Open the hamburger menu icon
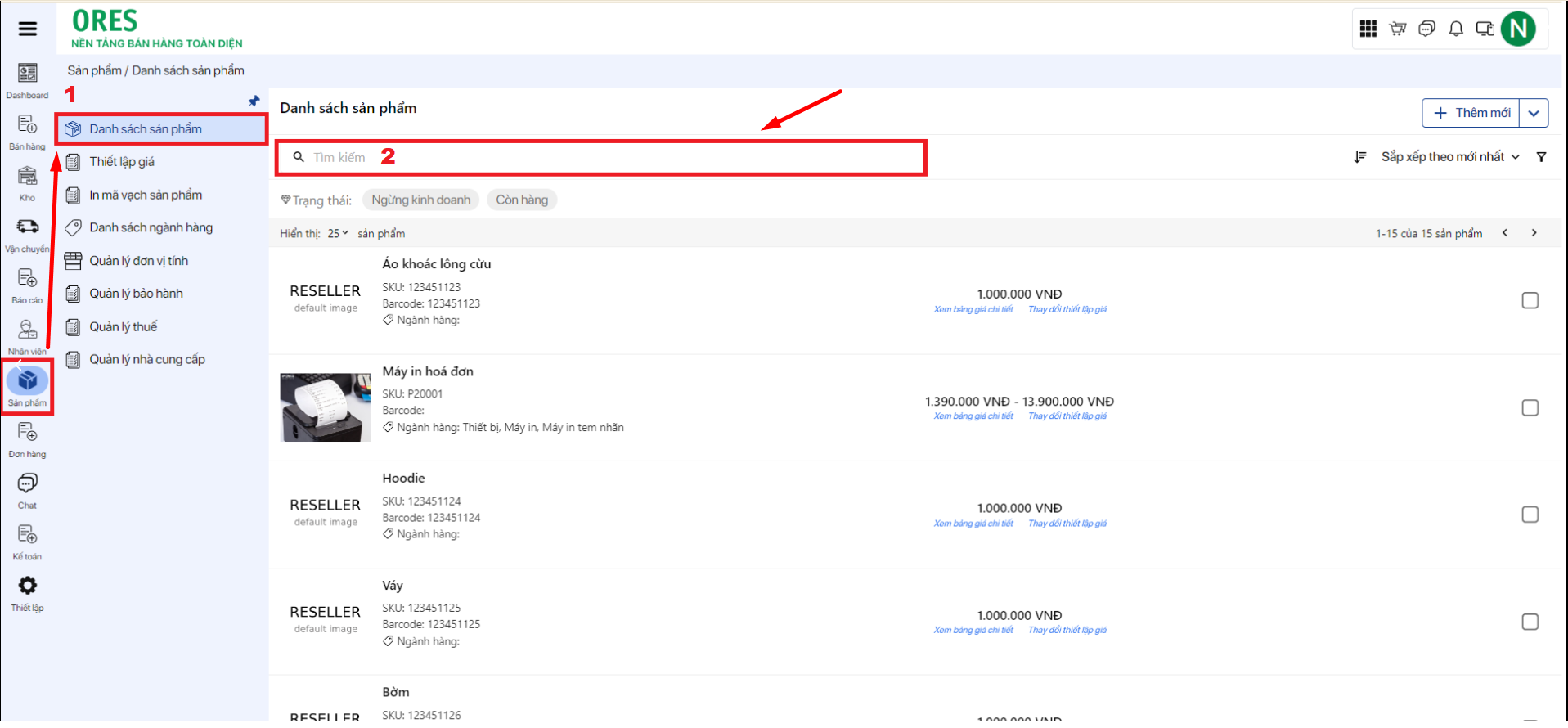The width and height of the screenshot is (1568, 728). 27,29
